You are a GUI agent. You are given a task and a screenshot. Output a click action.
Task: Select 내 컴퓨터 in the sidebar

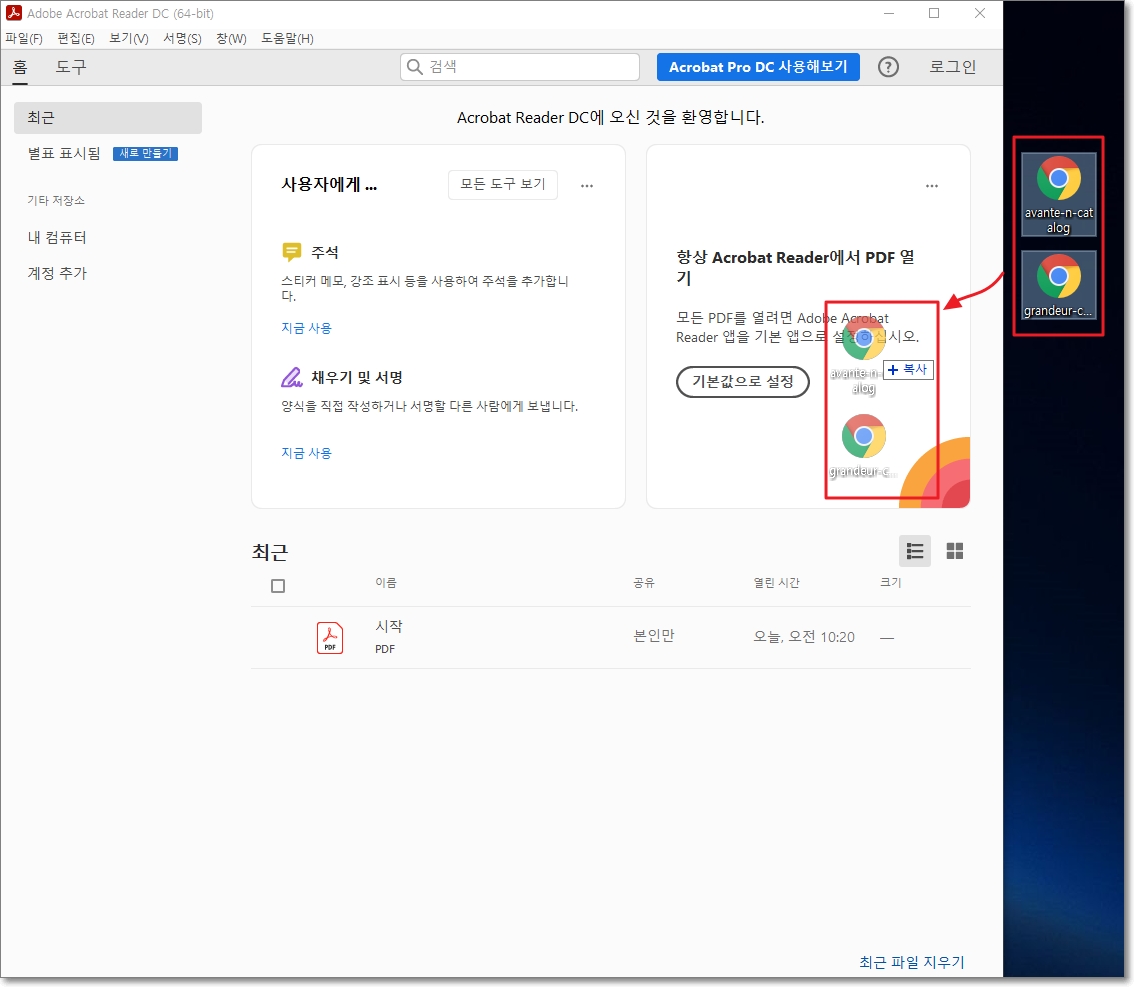coord(57,237)
